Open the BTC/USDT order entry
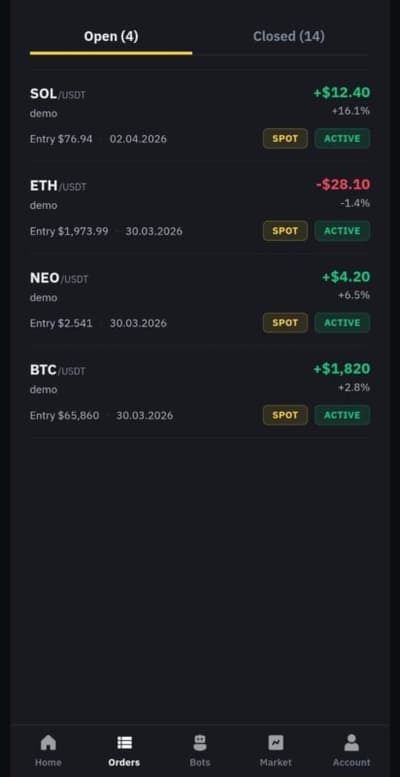This screenshot has width=400, height=777. coord(200,391)
